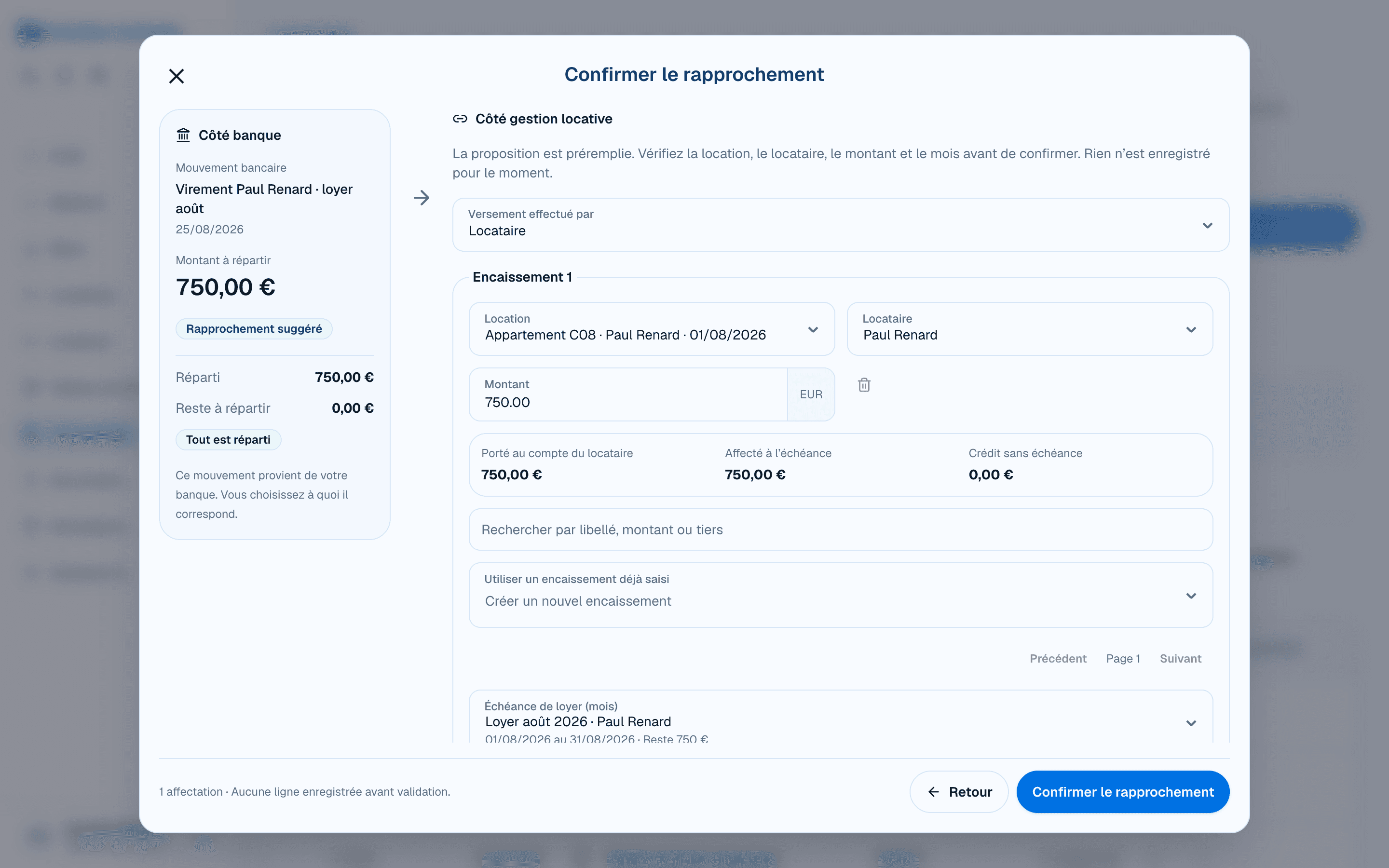The image size is (1389, 868).
Task: Click the Affecté à l'échéance amount
Action: tap(755, 475)
